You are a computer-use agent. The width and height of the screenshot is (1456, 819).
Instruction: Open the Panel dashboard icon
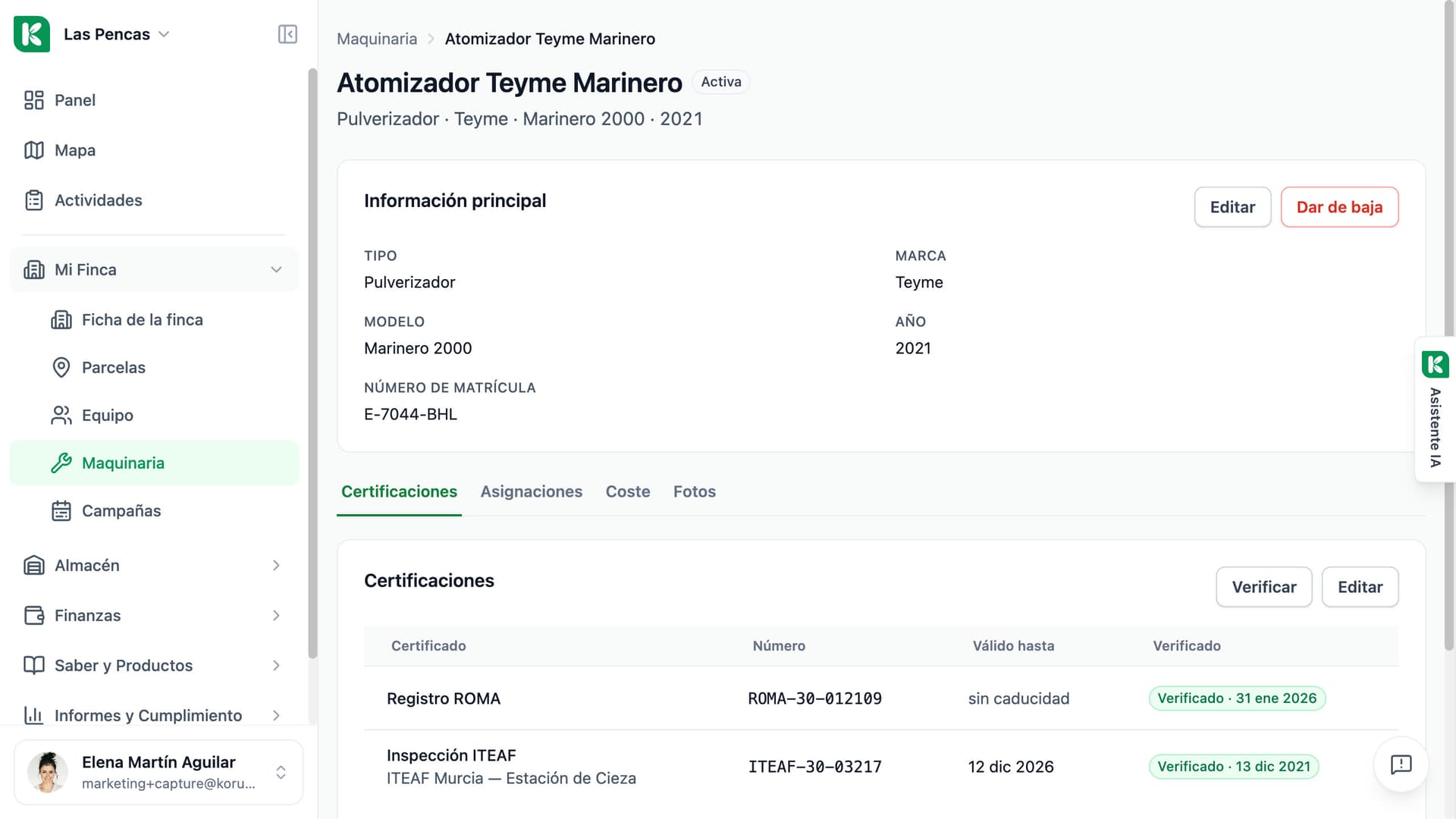tap(34, 100)
